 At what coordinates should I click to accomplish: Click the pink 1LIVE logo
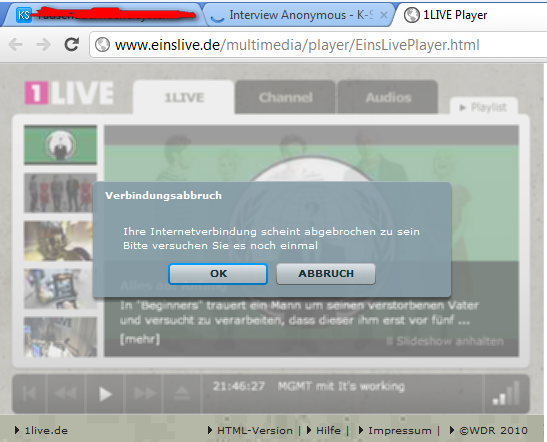tap(69, 93)
